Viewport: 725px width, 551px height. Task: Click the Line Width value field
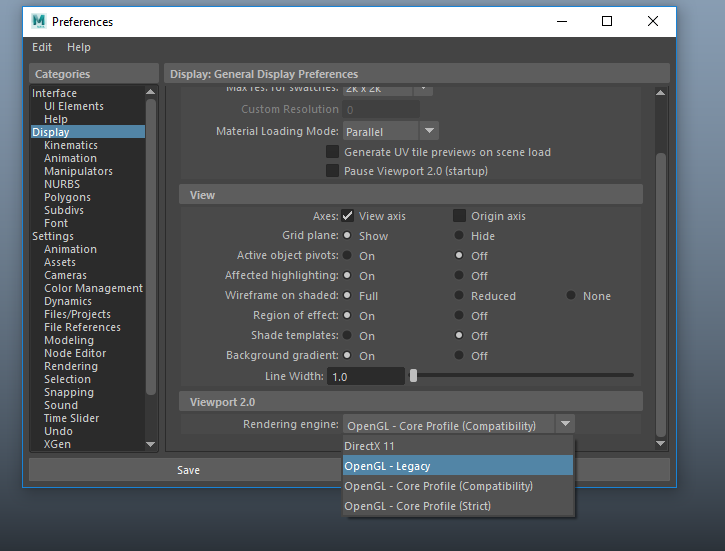click(366, 376)
